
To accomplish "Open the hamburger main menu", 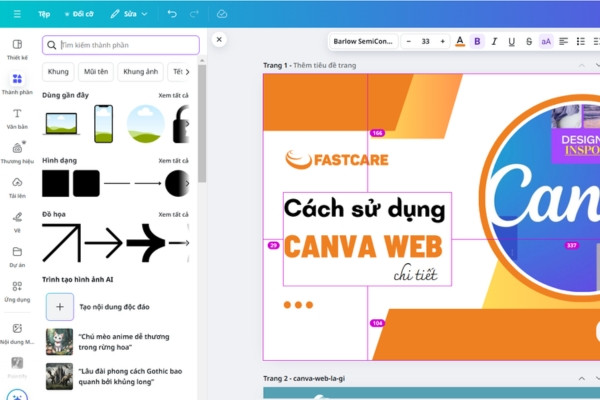I will tap(17, 14).
